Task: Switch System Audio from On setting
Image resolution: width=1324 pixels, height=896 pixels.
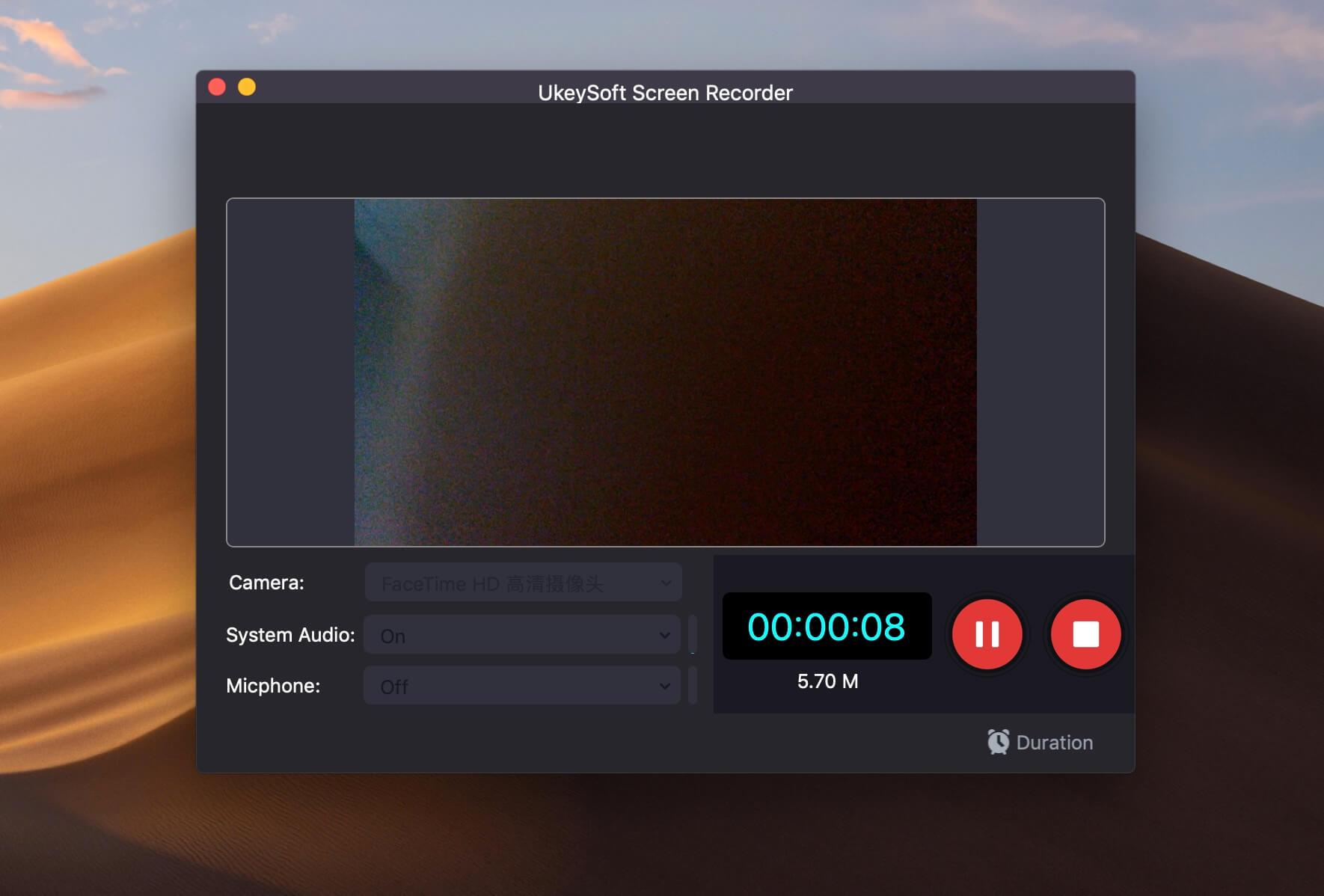Action: (521, 635)
